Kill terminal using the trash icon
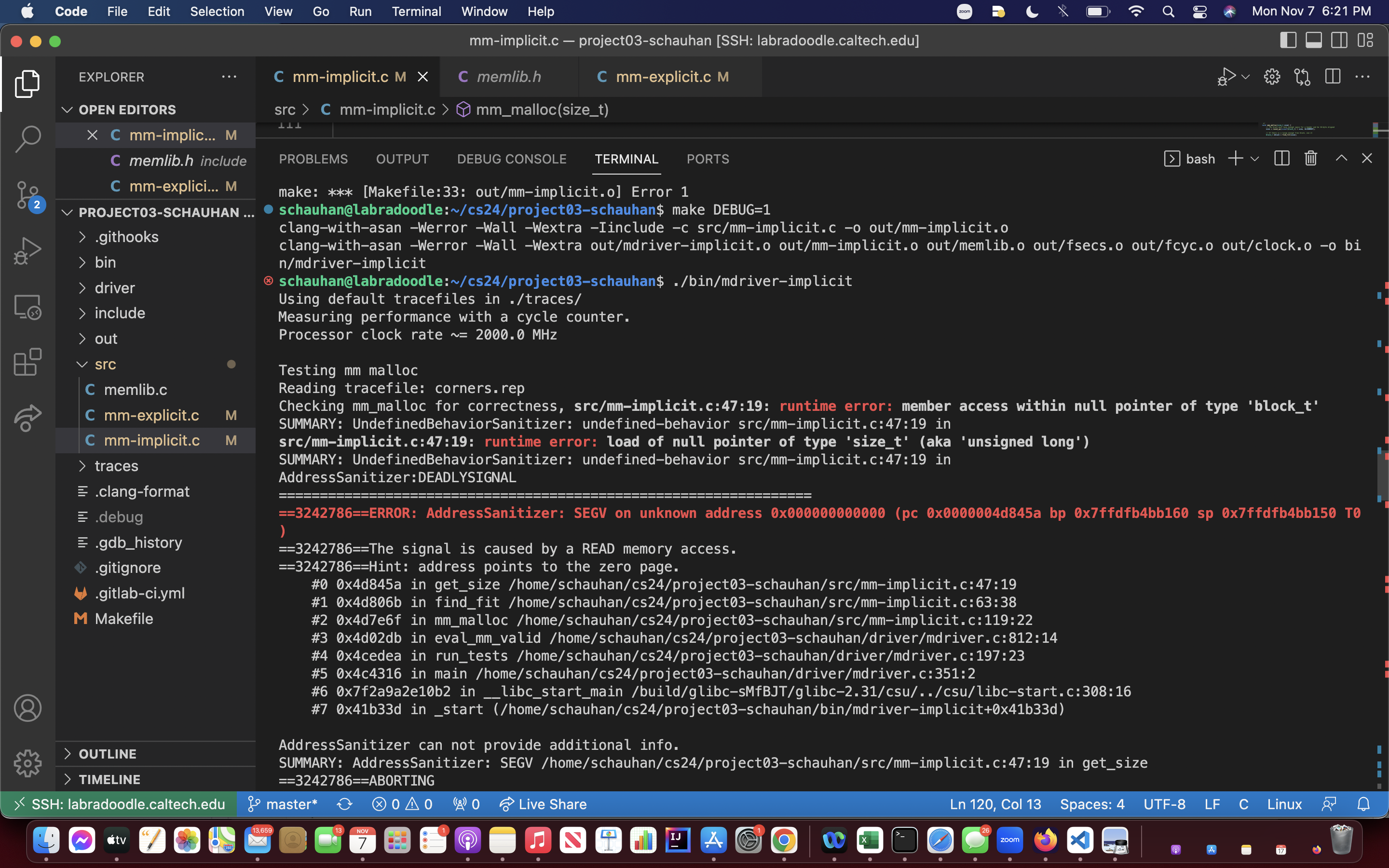The image size is (1389, 868). [x=1310, y=159]
